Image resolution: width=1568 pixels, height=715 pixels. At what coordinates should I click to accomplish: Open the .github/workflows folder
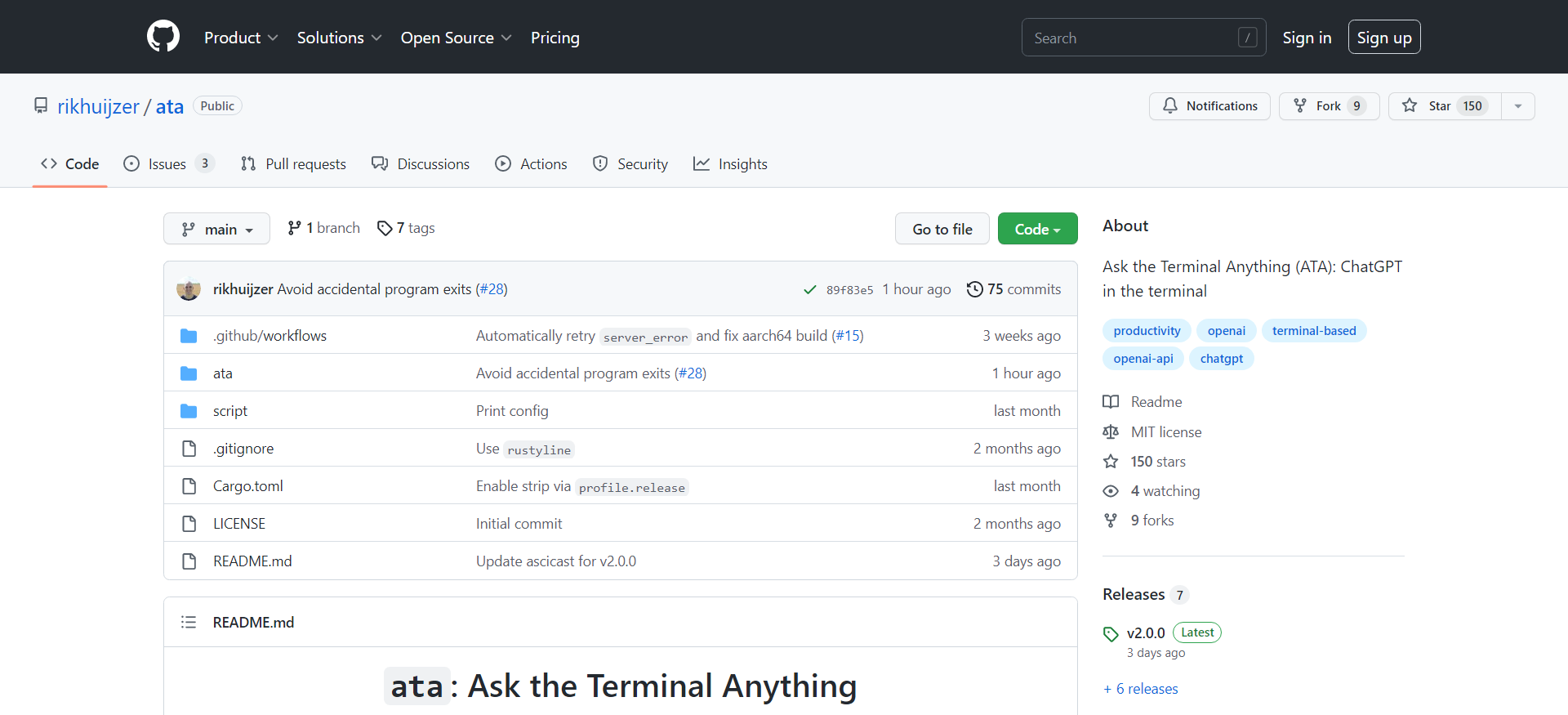point(269,336)
